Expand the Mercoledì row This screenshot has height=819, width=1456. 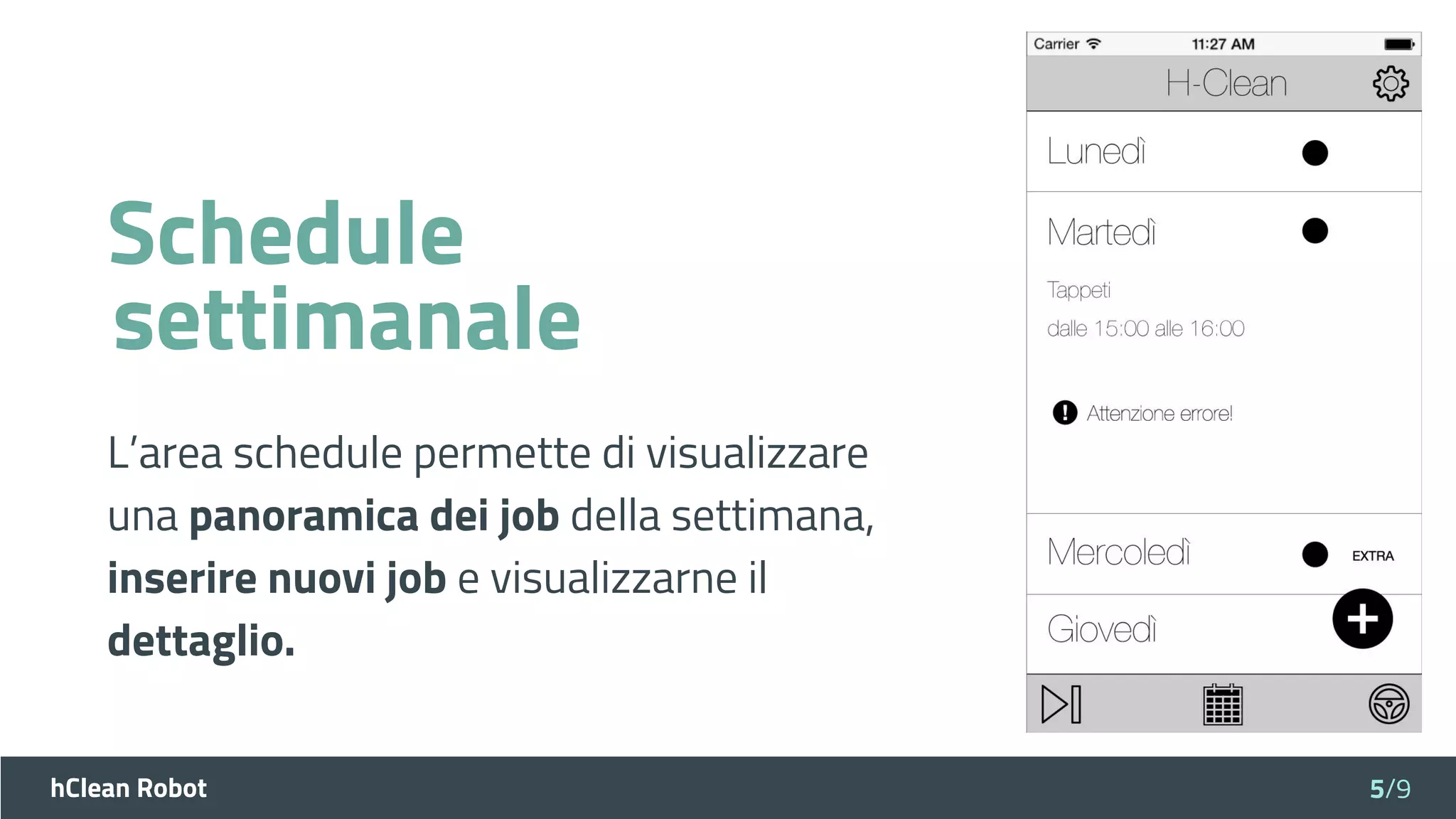[1224, 554]
